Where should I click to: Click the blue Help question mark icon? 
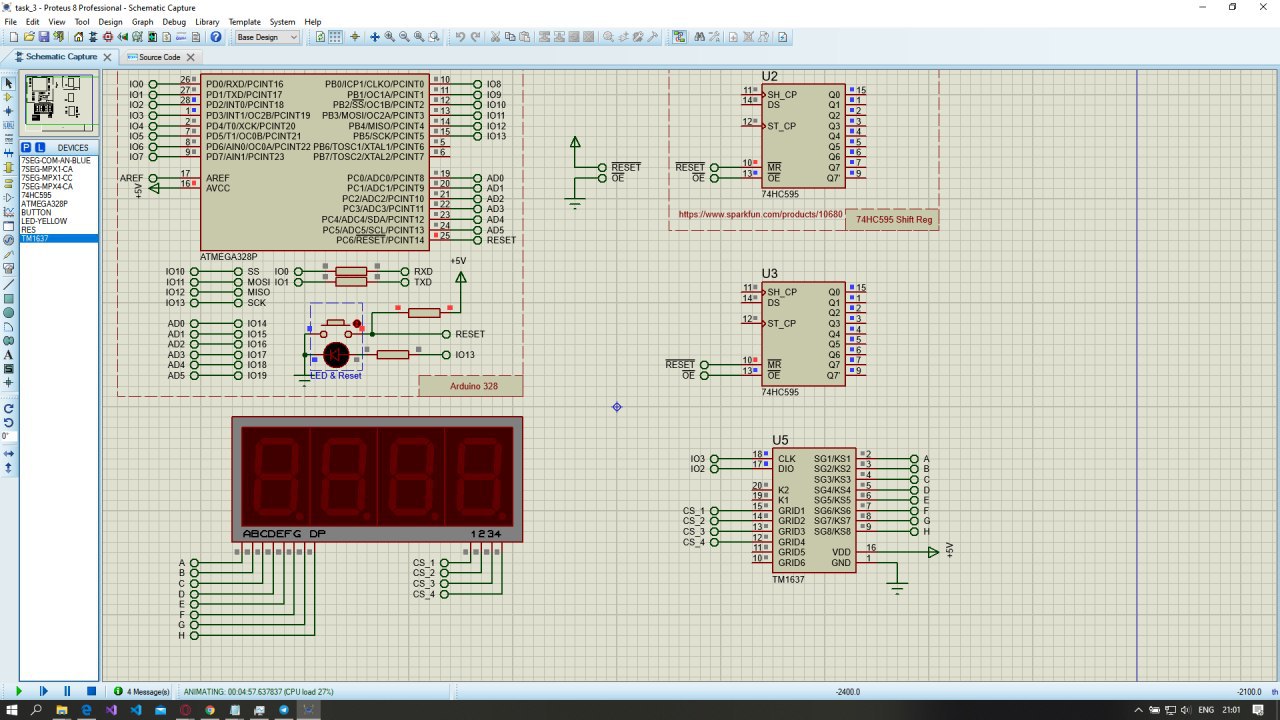pos(216,37)
